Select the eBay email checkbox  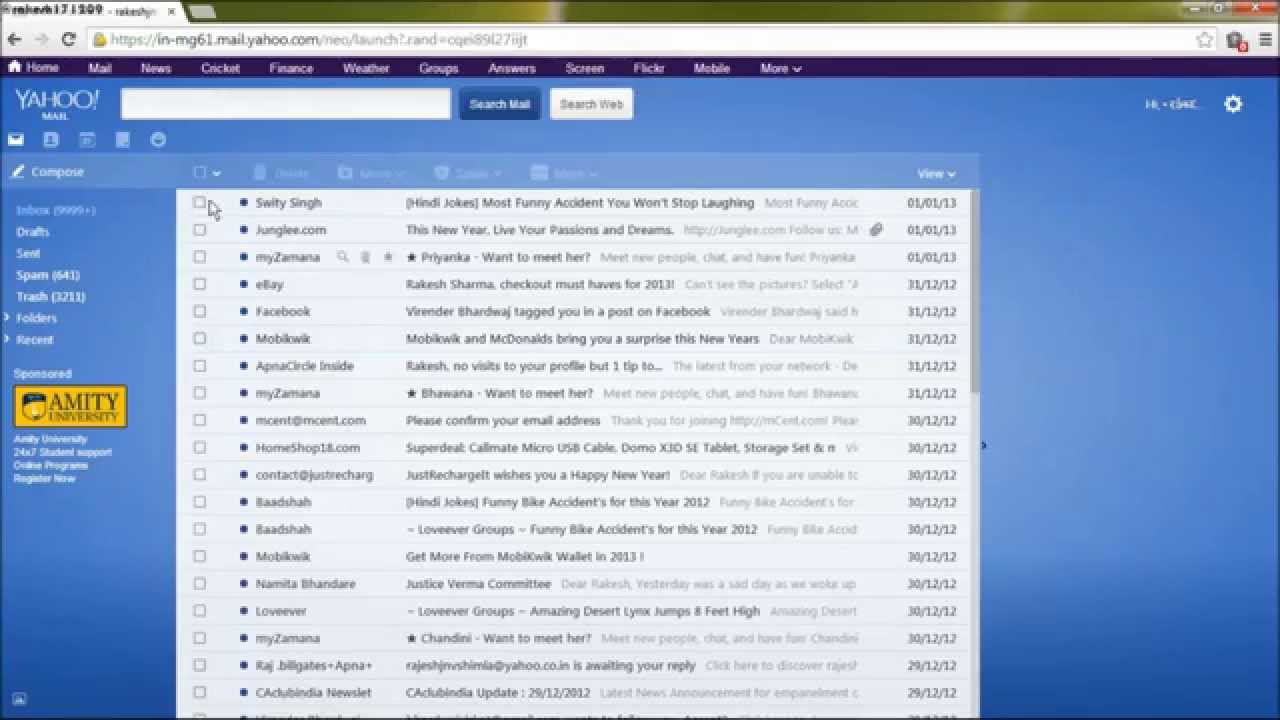click(199, 284)
